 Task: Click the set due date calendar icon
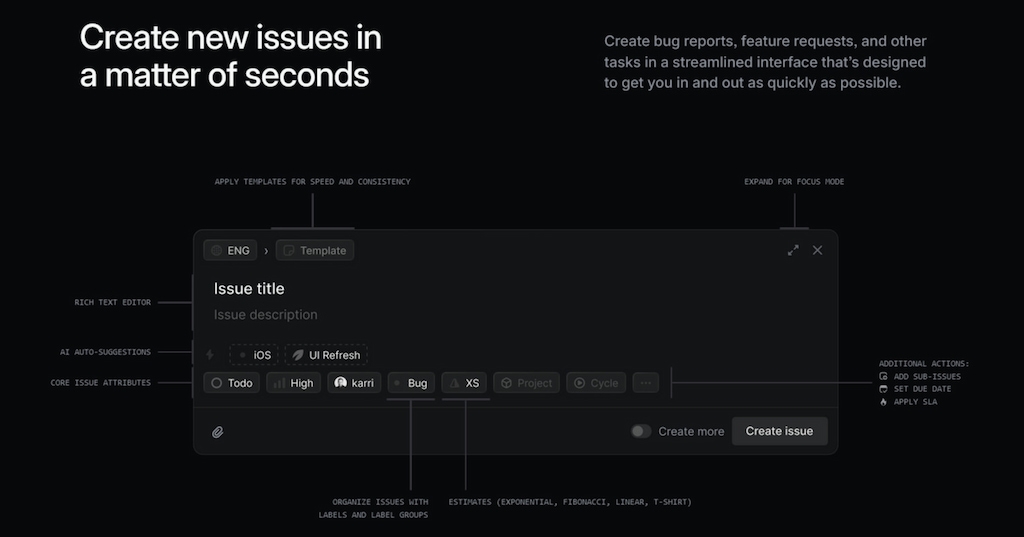point(883,389)
